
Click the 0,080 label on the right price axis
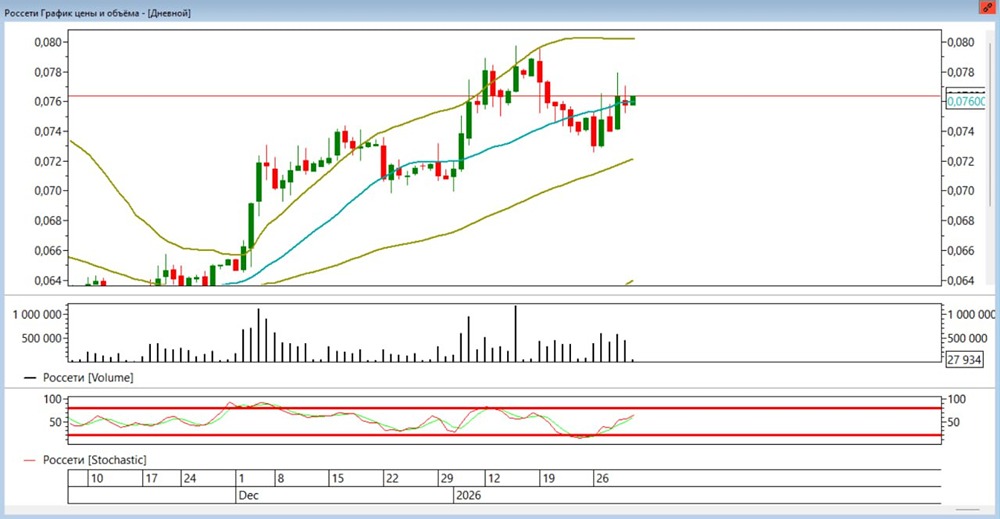pos(961,42)
